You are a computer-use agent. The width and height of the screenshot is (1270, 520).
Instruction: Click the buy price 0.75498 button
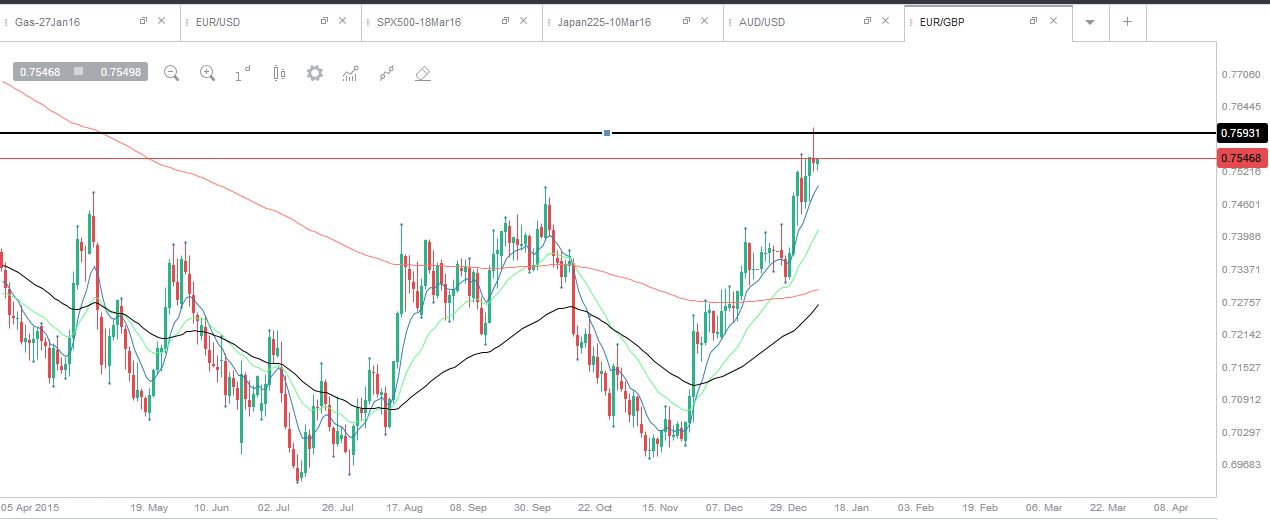tap(120, 72)
